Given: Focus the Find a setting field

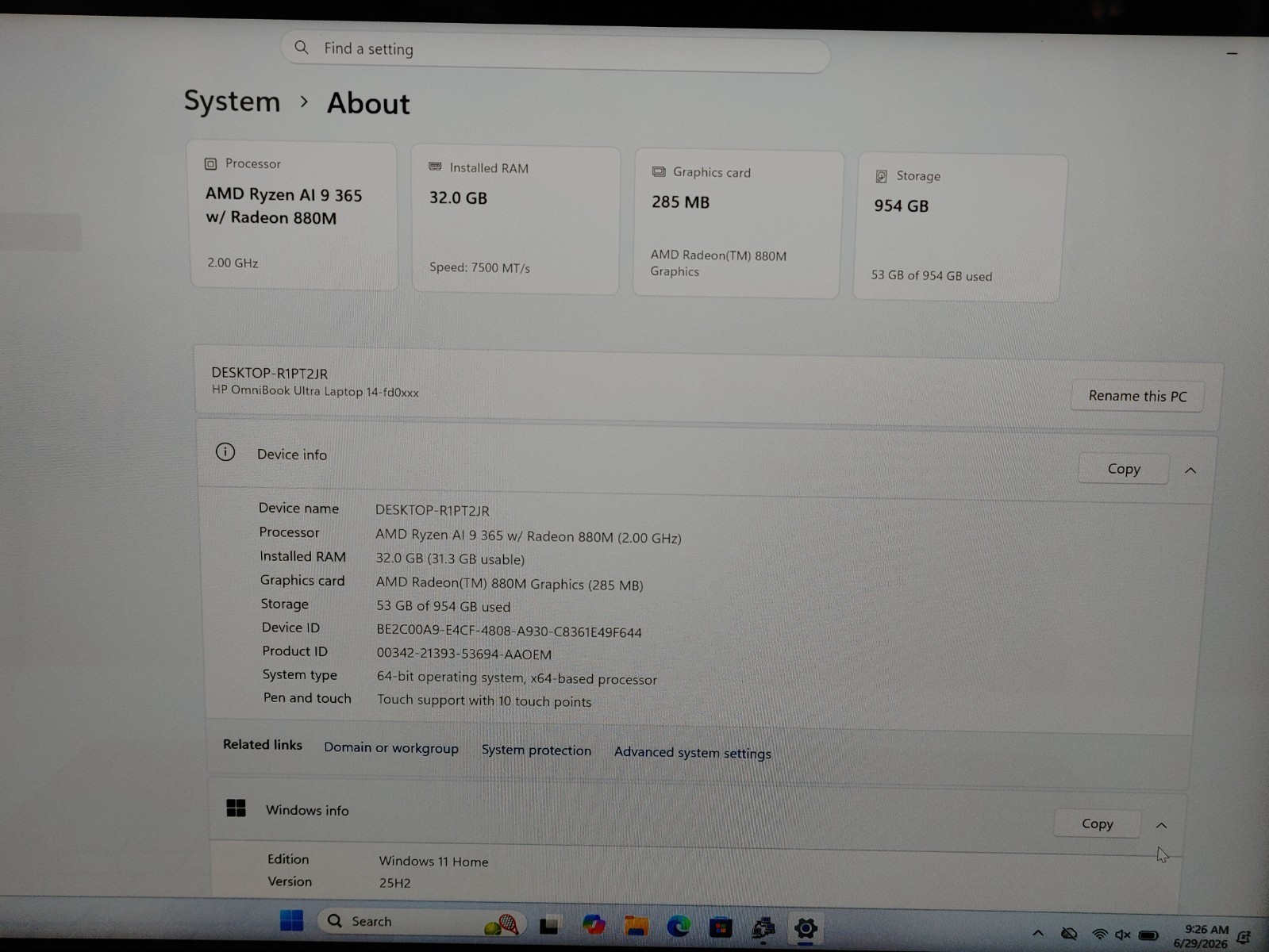Looking at the screenshot, I should tap(556, 51).
